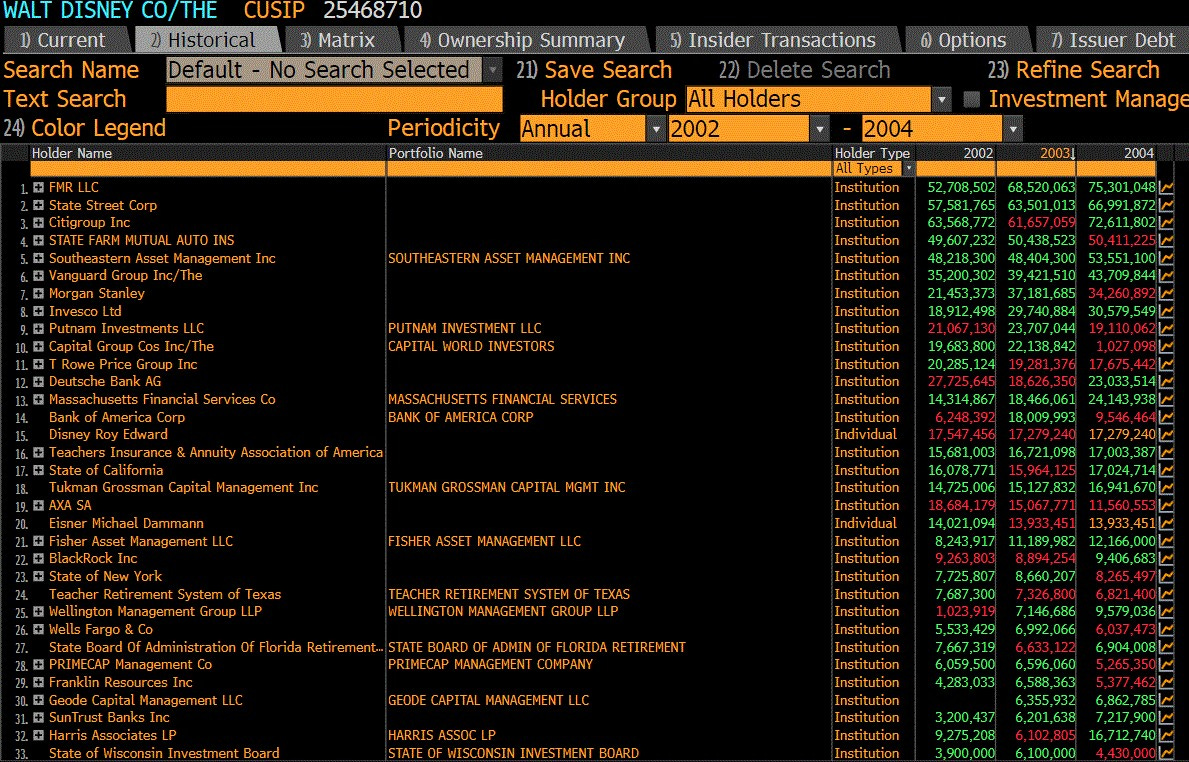Viewport: 1189px width, 762px height.
Task: Open chart icon for State of California row
Action: 1166,471
